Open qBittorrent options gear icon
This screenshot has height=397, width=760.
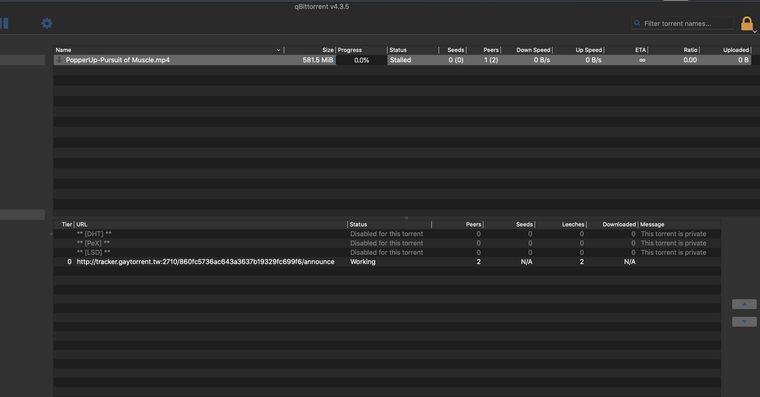[x=47, y=23]
